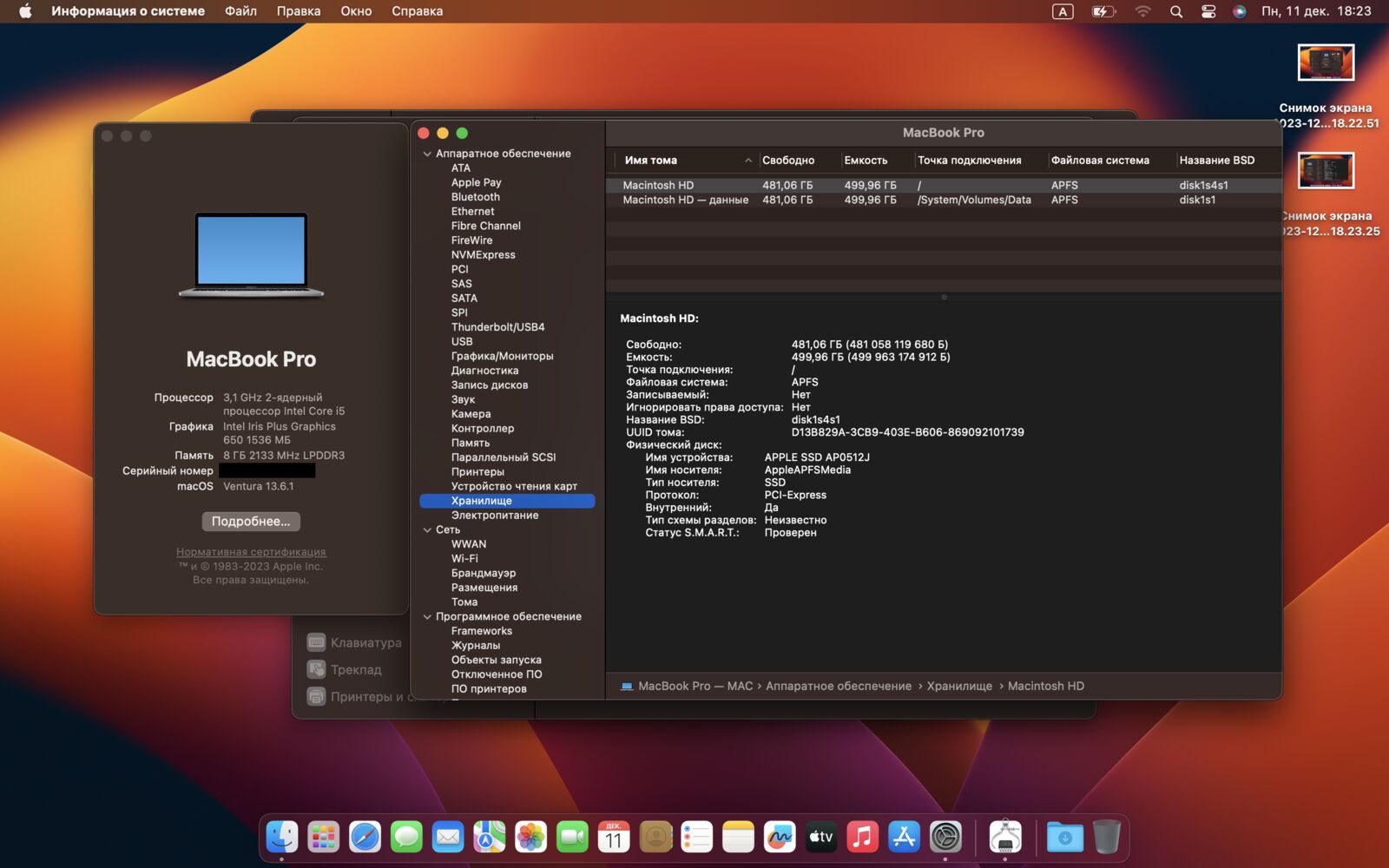Click the Подробнее… button
Image resolution: width=1389 pixels, height=868 pixels.
(x=251, y=521)
